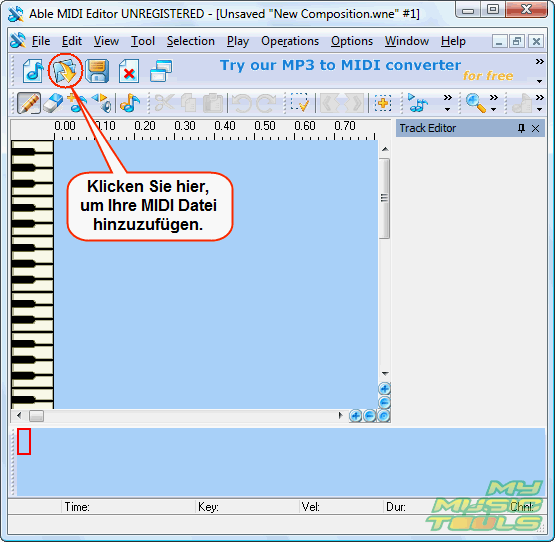Click the shift selection left icon
This screenshot has height=542, width=555.
[x=330, y=103]
